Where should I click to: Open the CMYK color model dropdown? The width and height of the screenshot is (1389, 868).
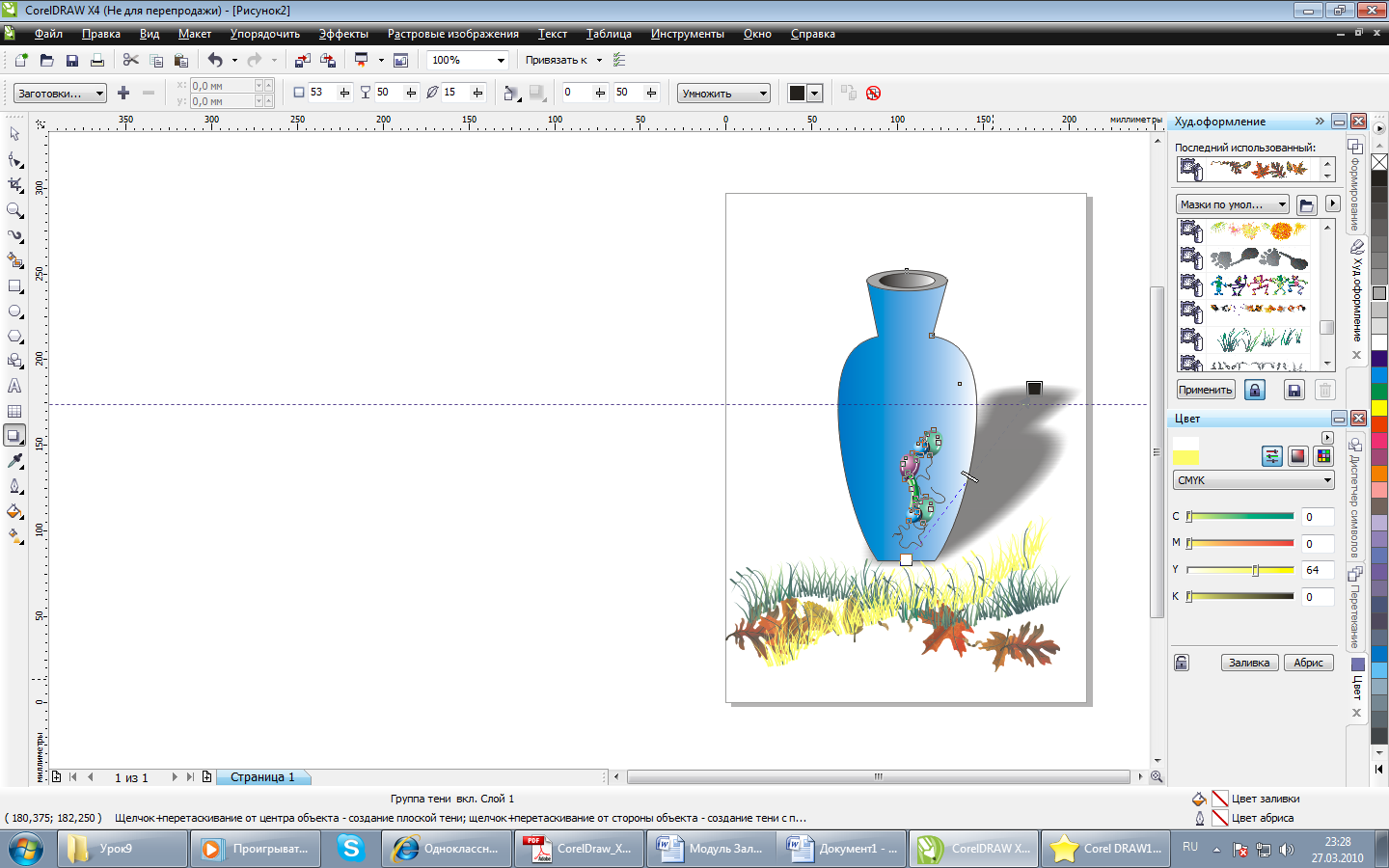click(1254, 480)
